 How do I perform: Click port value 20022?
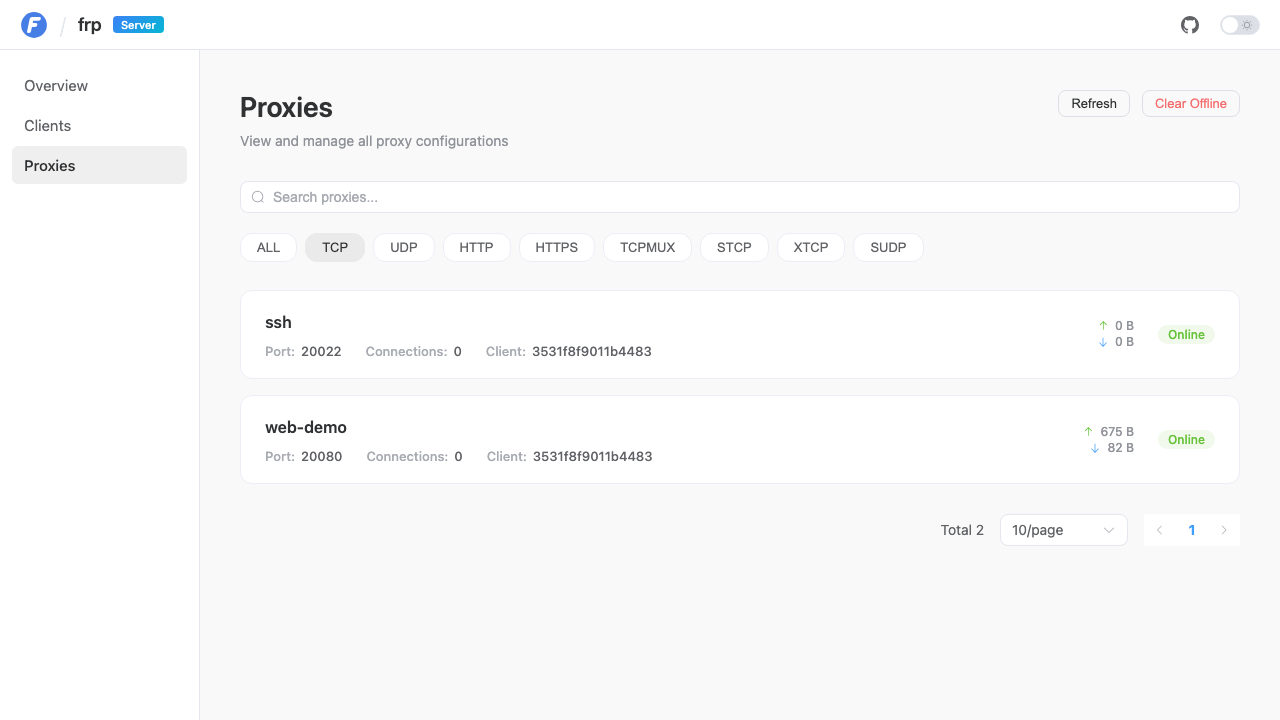click(x=321, y=352)
